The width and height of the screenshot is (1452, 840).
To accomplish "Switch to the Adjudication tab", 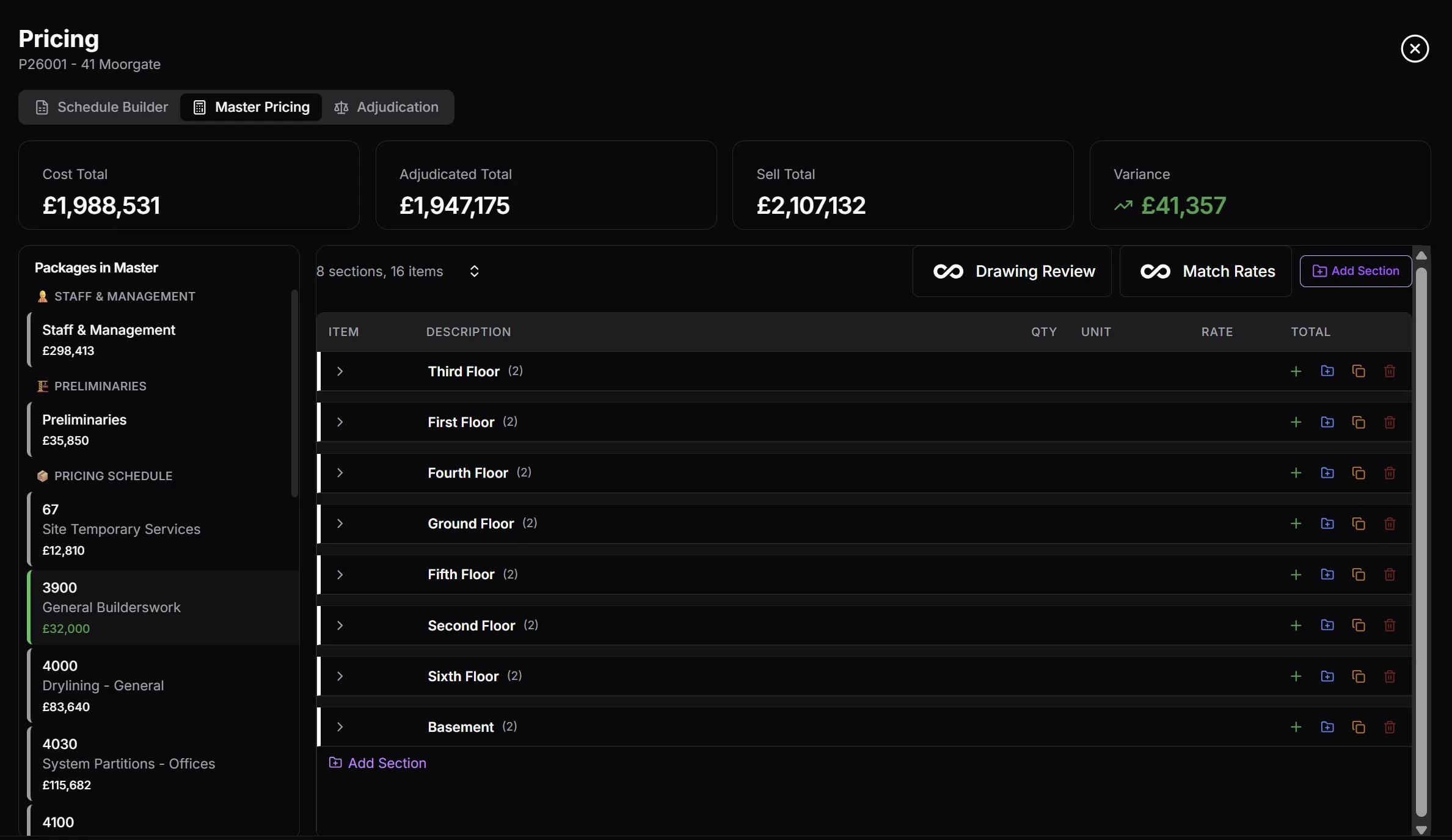I will tap(387, 107).
